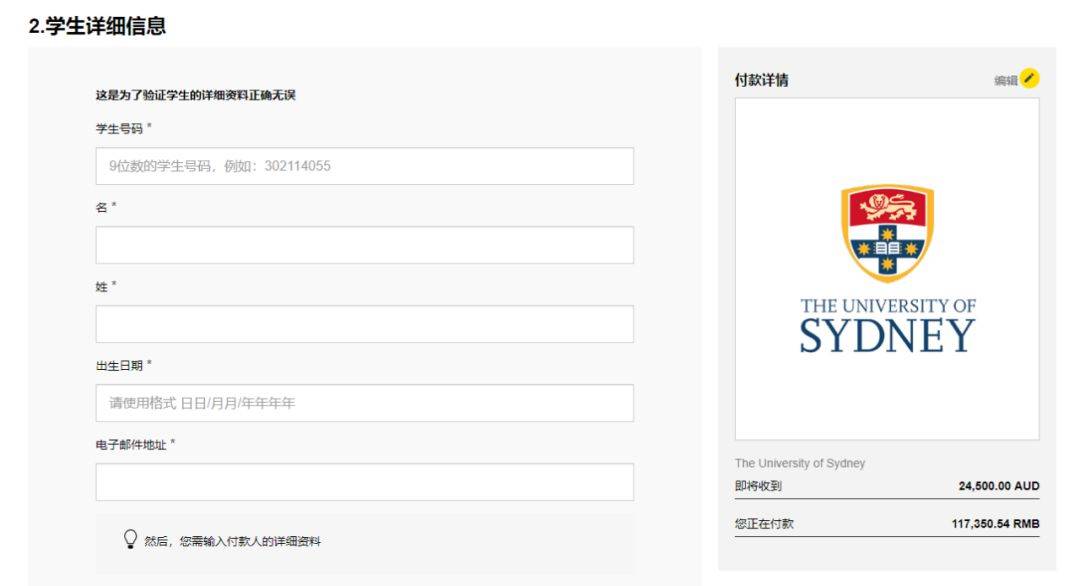Click the 然后，您需输入付款人的详细资料 hint text

tap(232, 541)
